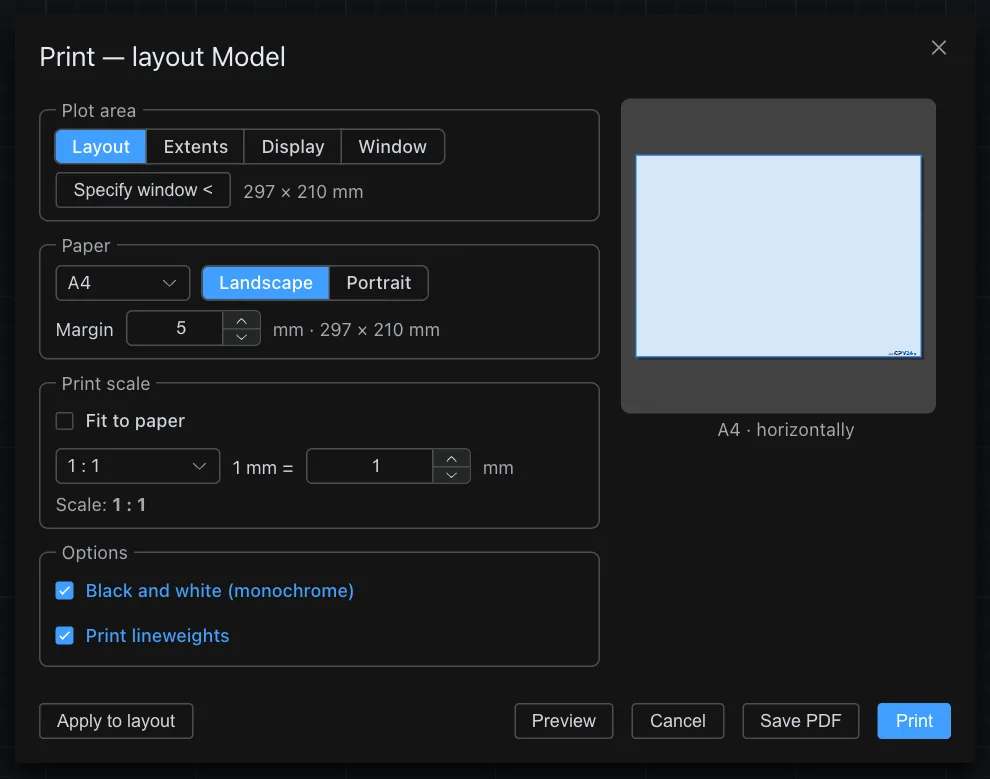Screen dimensions: 990x779
Task: Cancel the print dialog
Action: pyautogui.click(x=678, y=721)
